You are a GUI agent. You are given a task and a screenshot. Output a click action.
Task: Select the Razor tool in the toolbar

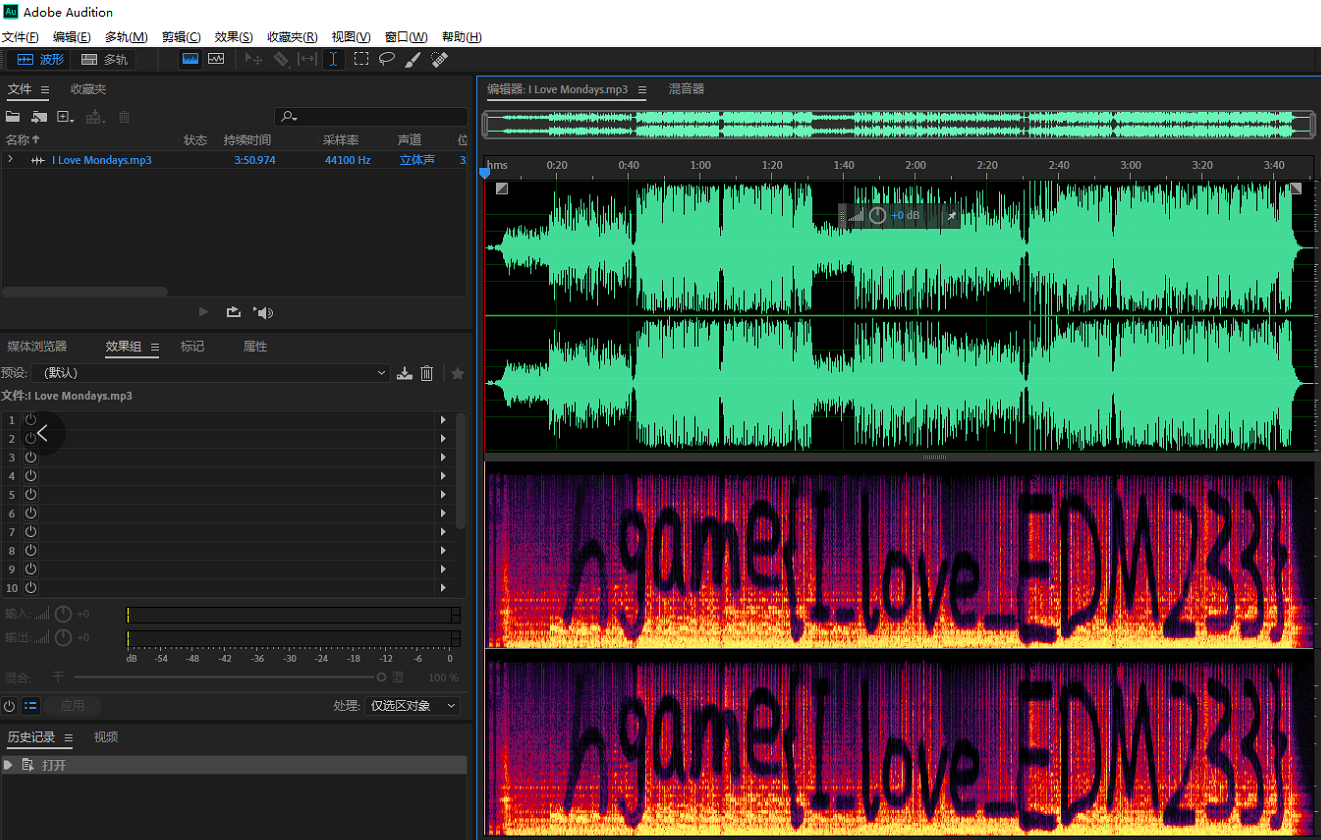pyautogui.click(x=281, y=60)
